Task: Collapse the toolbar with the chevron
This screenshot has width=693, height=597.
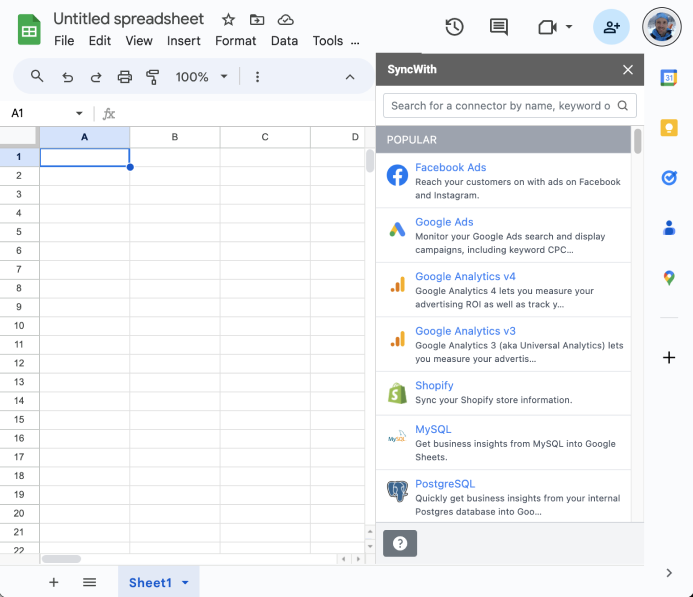Action: [x=350, y=77]
